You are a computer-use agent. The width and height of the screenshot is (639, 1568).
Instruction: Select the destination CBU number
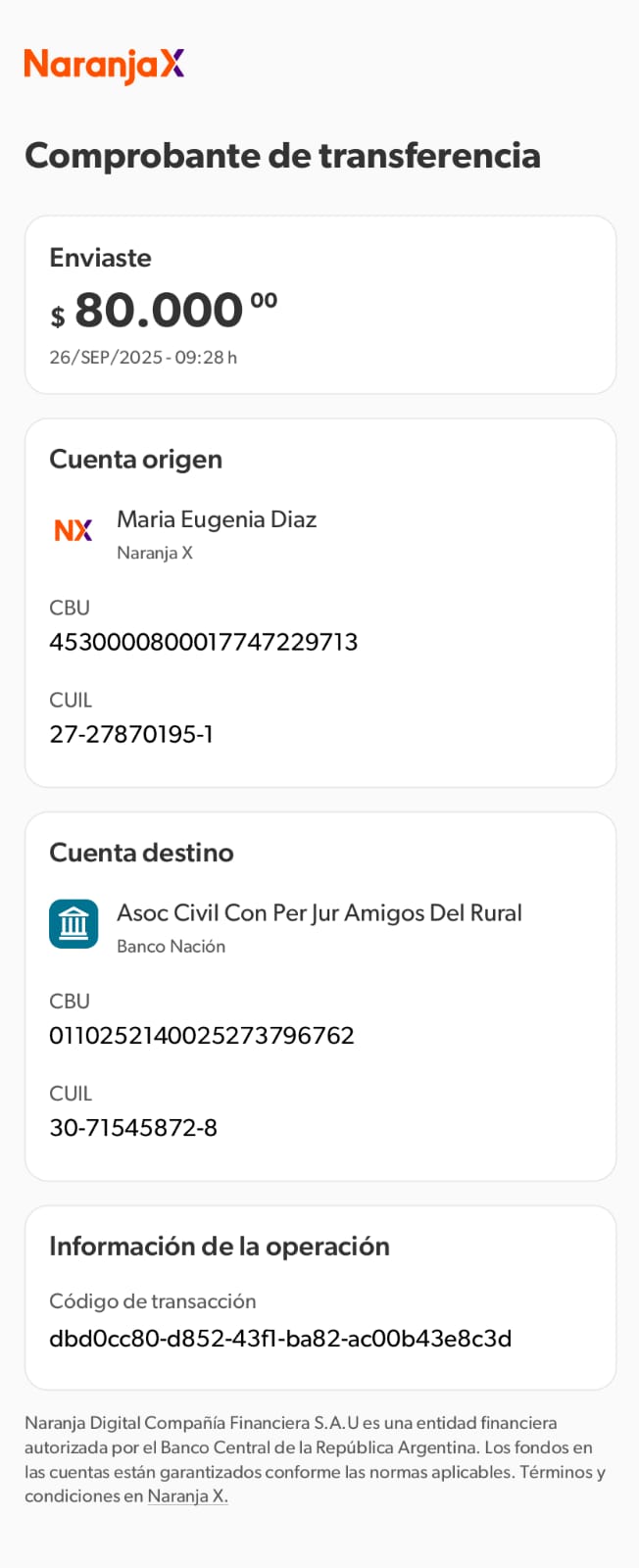click(202, 1036)
